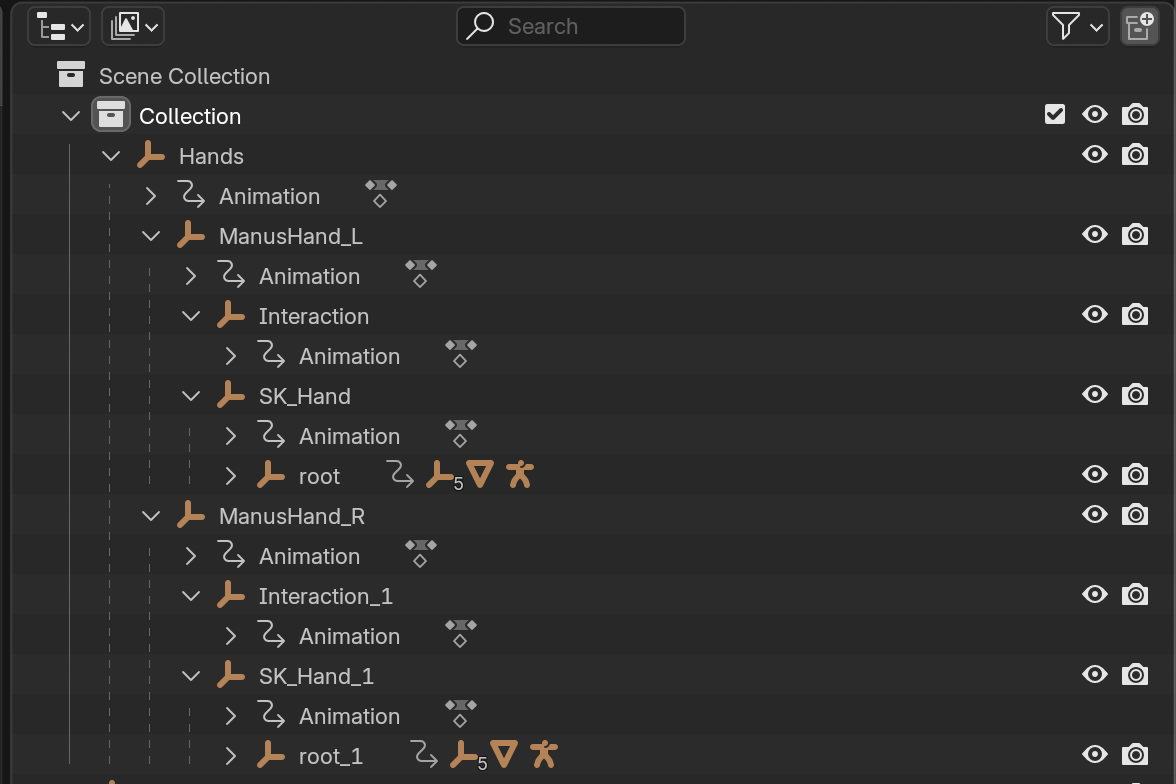This screenshot has height=784, width=1176.
Task: Disable Collection render camera icon
Action: [x=1135, y=115]
